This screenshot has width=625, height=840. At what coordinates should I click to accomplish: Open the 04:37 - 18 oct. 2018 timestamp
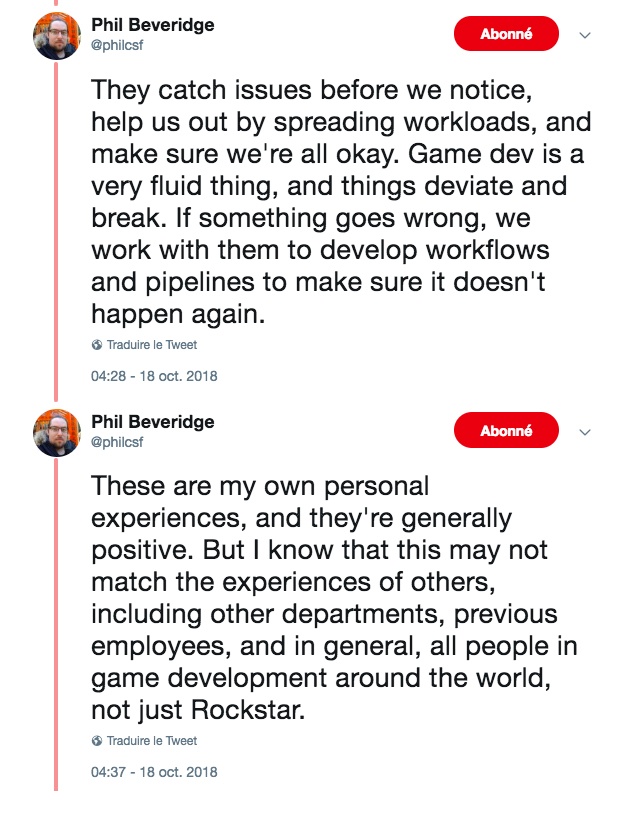(x=154, y=773)
